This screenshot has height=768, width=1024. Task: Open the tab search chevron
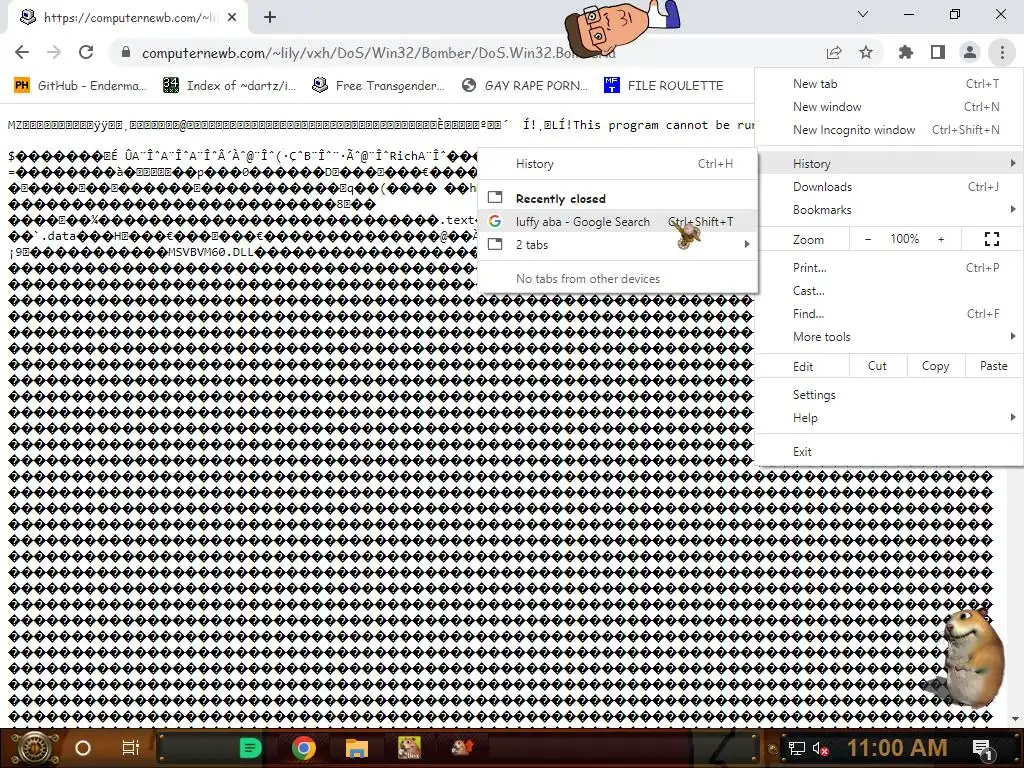point(863,14)
